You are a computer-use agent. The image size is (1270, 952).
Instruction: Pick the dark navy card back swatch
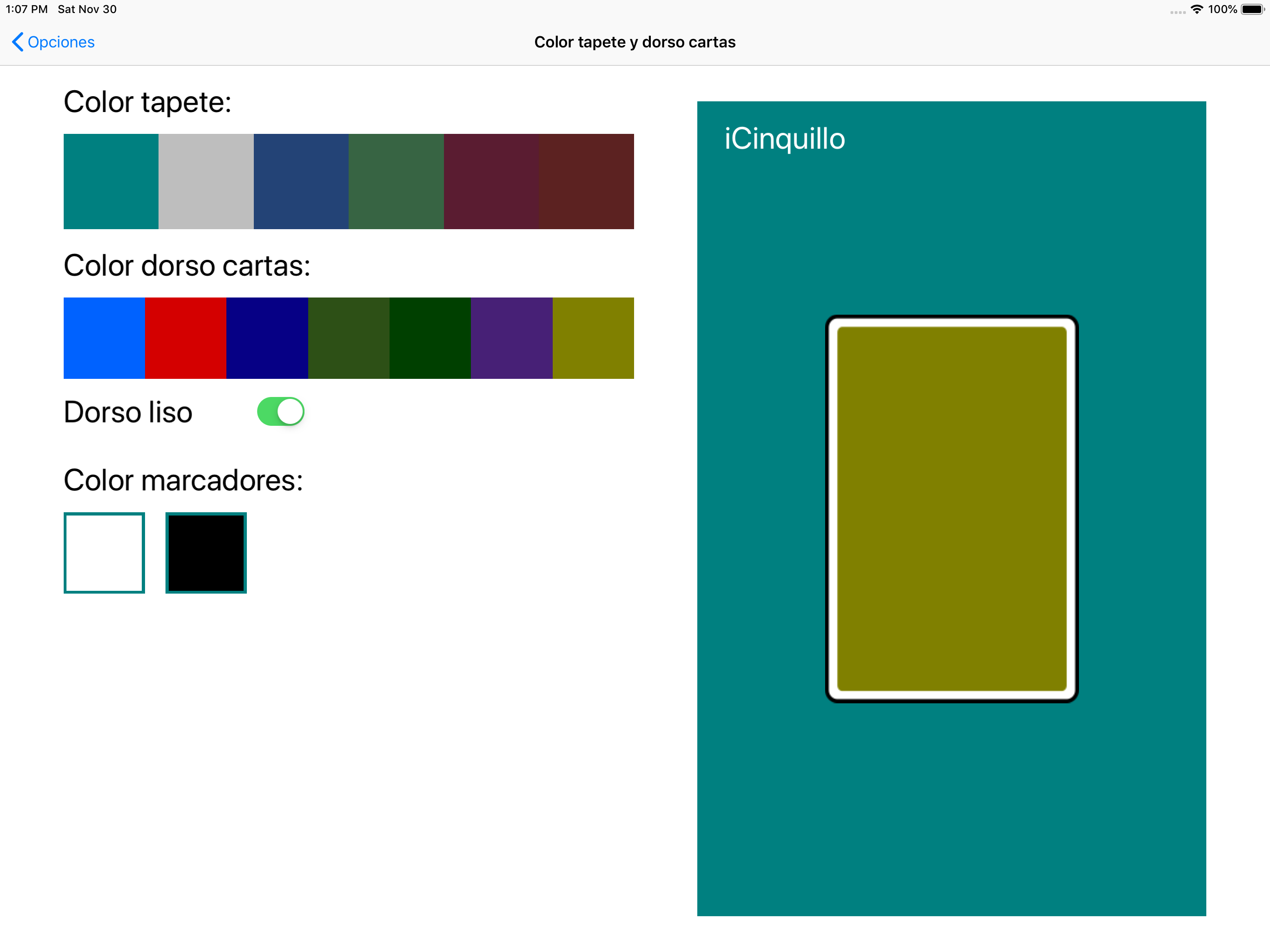[267, 337]
